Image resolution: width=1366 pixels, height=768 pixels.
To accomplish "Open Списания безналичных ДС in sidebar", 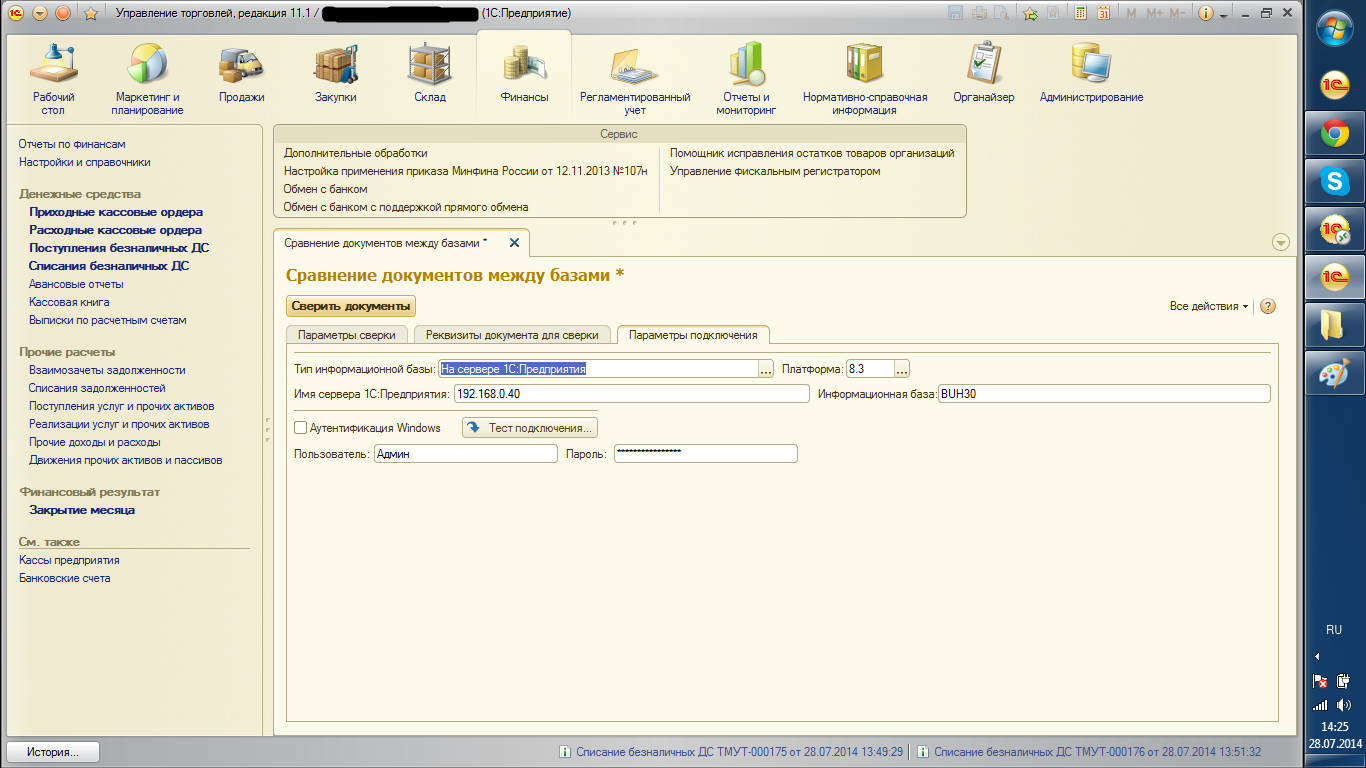I will [x=109, y=266].
